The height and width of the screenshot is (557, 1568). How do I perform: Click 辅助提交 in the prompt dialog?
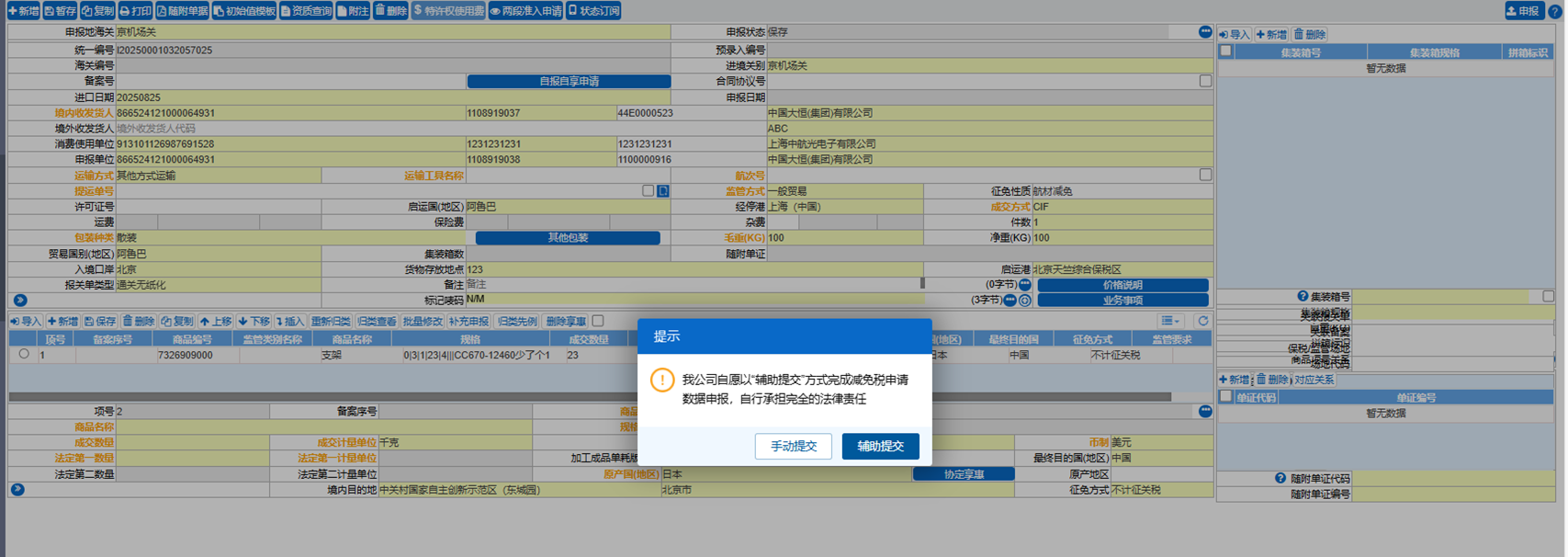(880, 447)
